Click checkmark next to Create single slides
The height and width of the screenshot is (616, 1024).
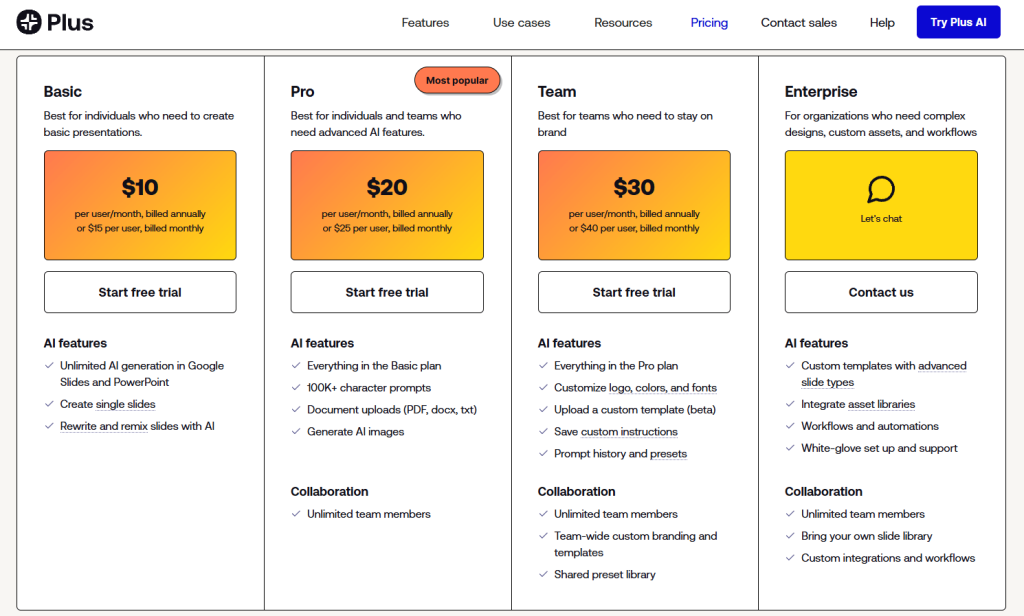(x=49, y=404)
